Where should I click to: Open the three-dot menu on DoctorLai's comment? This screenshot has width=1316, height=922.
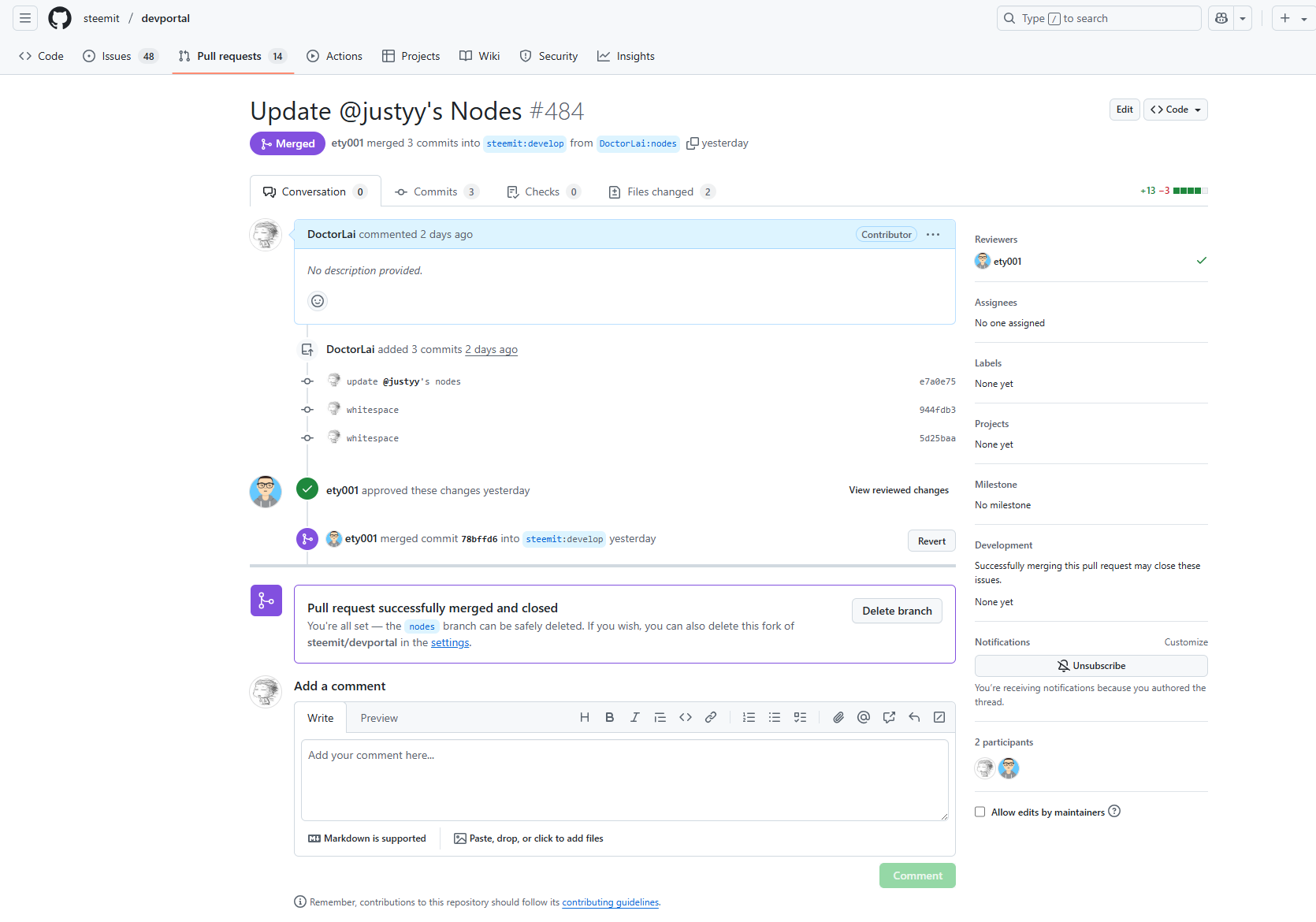(x=933, y=235)
